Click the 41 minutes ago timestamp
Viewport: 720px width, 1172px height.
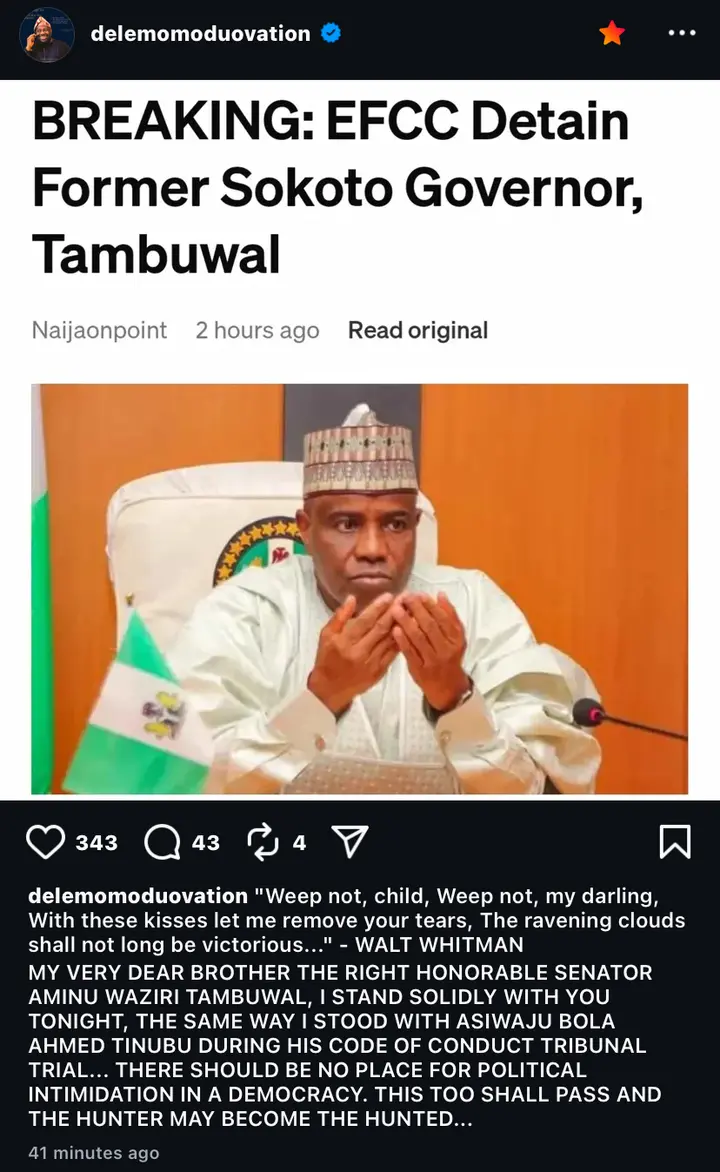tap(93, 1153)
